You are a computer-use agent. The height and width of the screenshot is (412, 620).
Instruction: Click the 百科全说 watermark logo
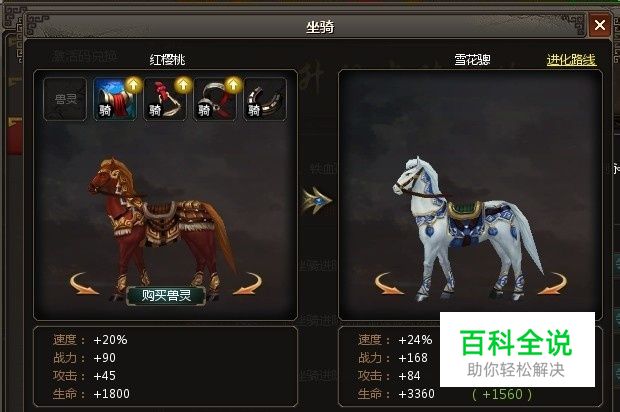(x=517, y=350)
